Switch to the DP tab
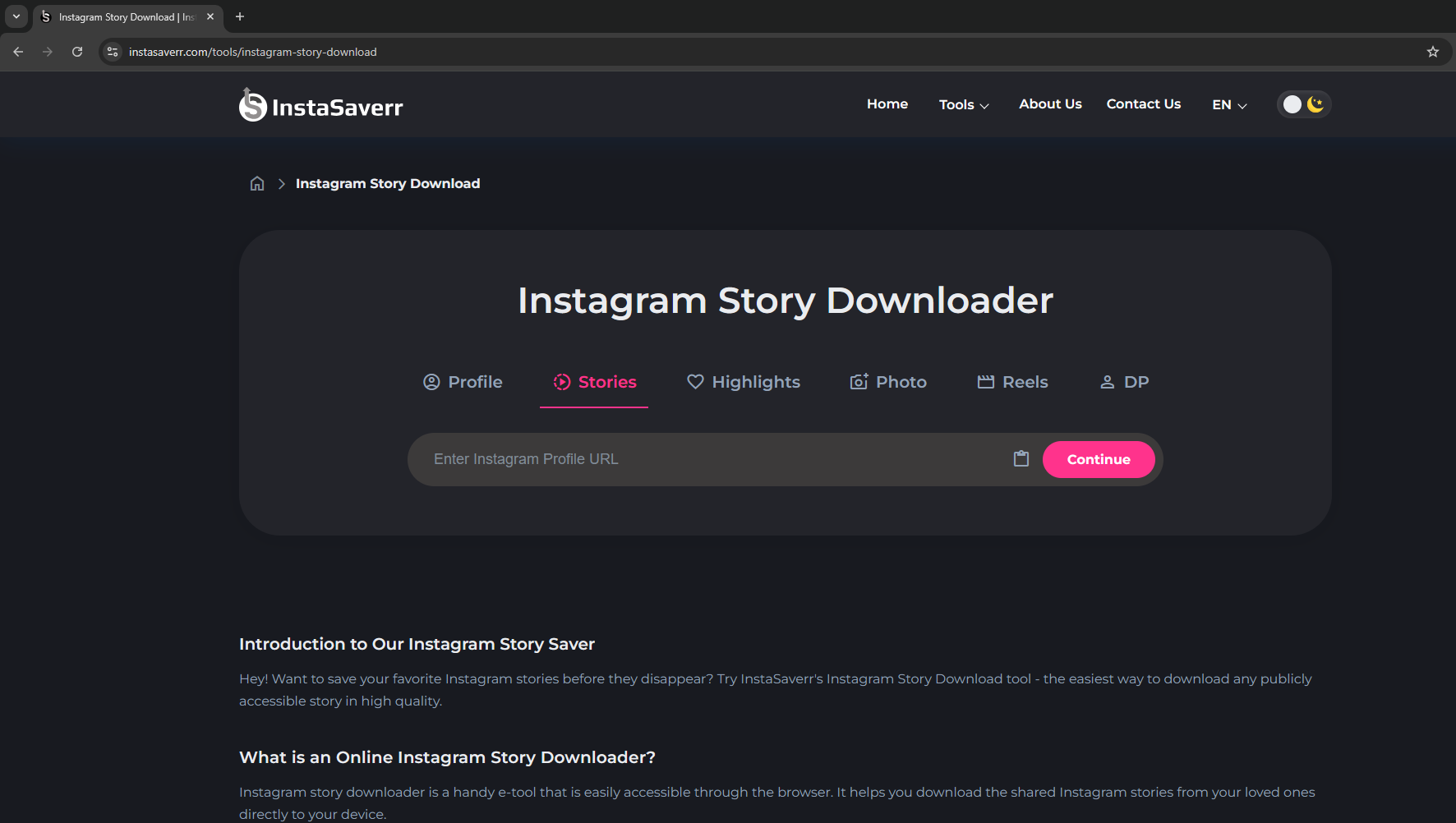The width and height of the screenshot is (1456, 823). click(x=1124, y=382)
